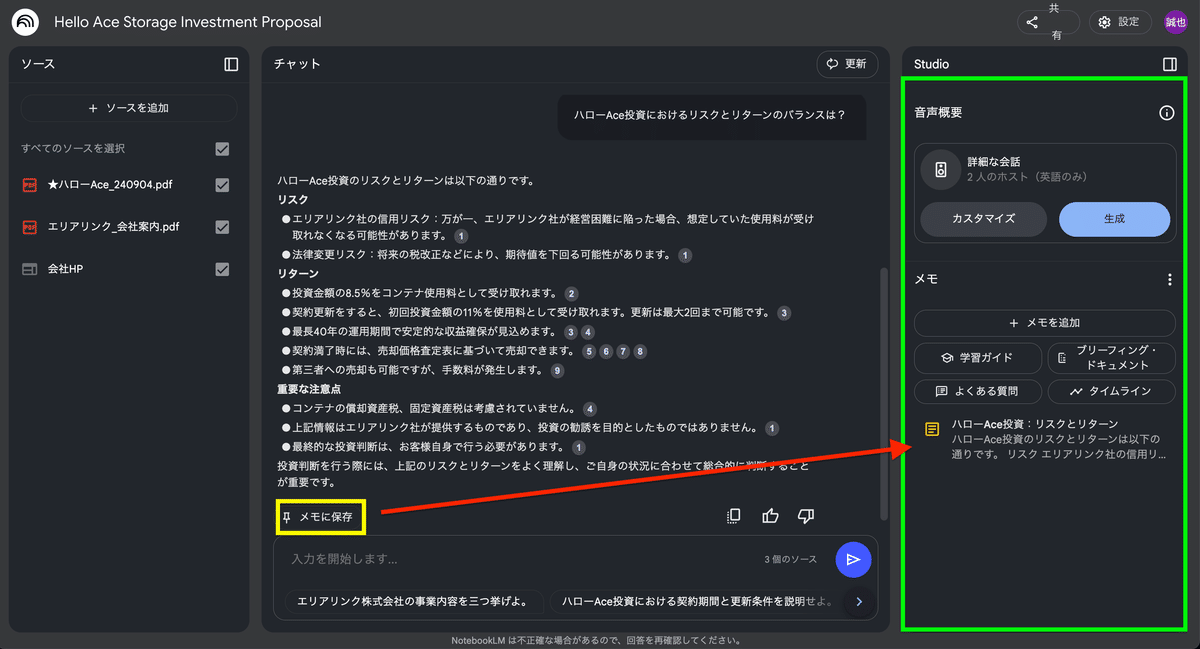Screen dimensions: 1200x649
Task: Open the share (共有) button
Action: tap(1048, 22)
